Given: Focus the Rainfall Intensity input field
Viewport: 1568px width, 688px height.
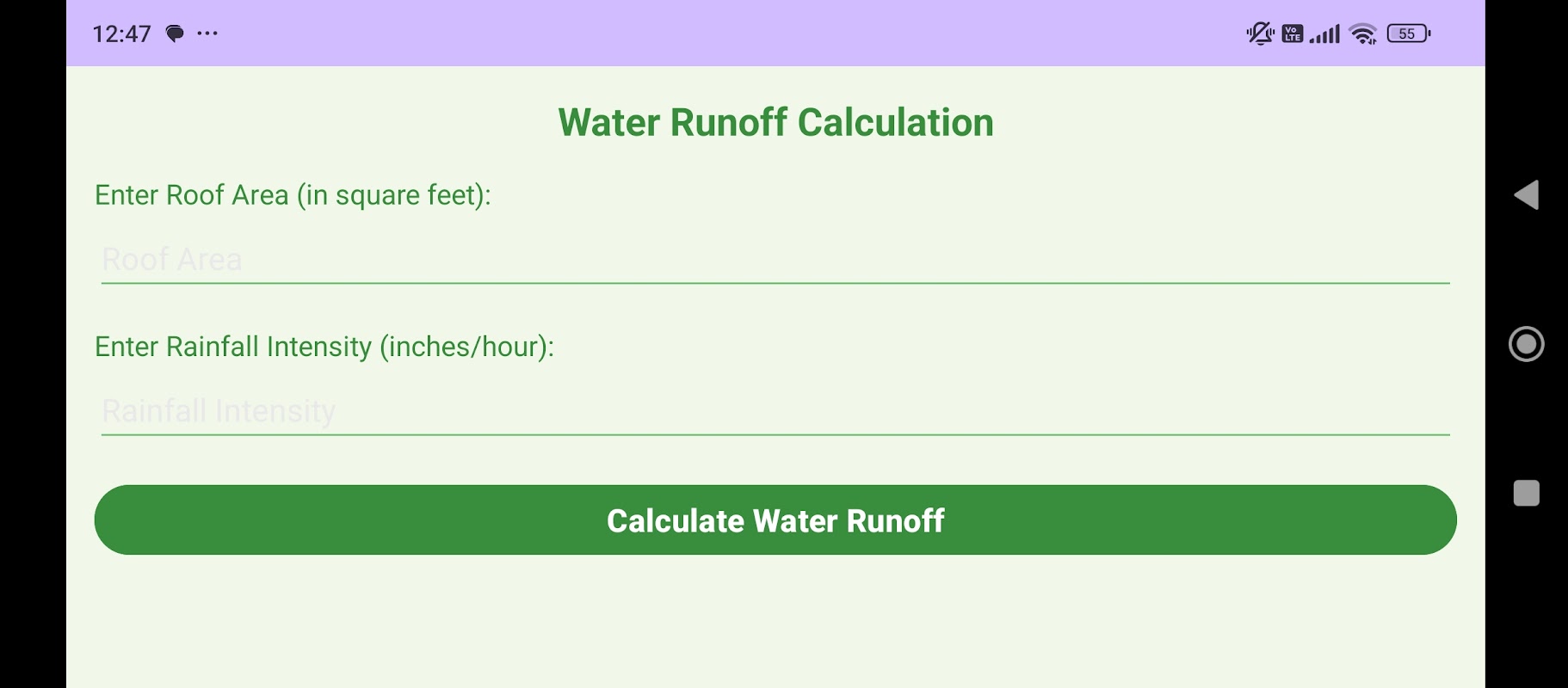Looking at the screenshot, I should tap(775, 411).
